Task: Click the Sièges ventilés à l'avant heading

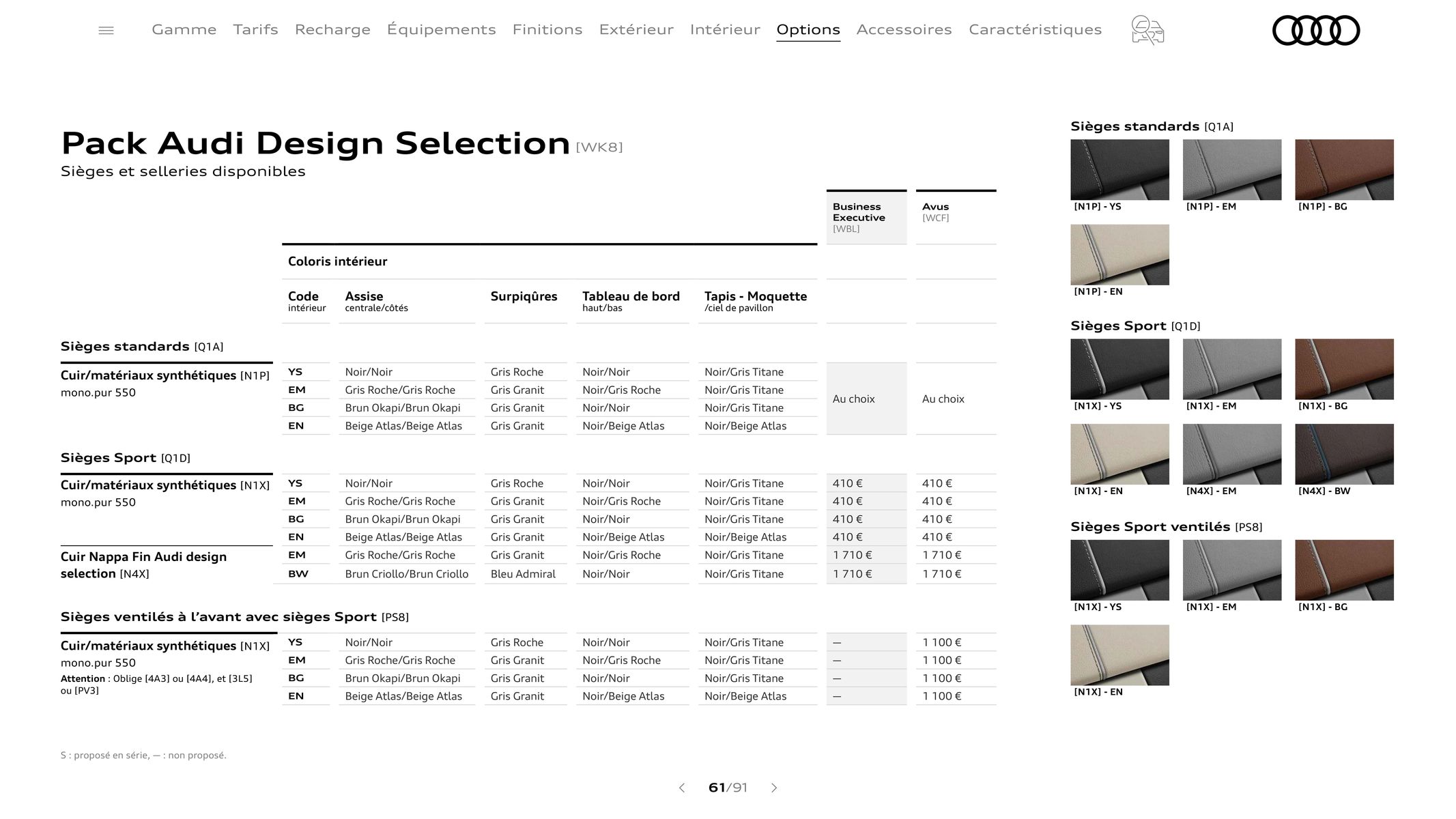Action: pyautogui.click(x=235, y=617)
